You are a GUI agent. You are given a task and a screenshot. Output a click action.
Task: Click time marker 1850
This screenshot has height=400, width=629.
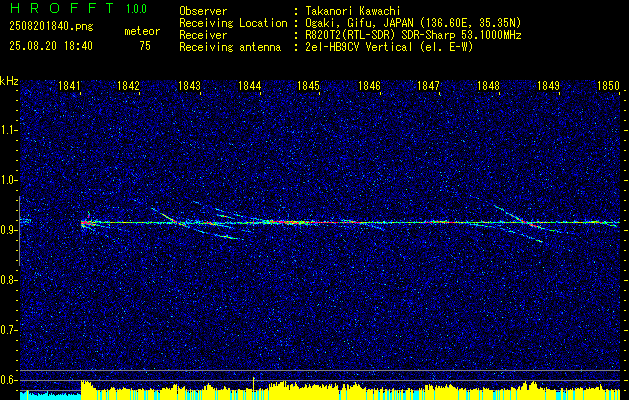click(x=609, y=86)
